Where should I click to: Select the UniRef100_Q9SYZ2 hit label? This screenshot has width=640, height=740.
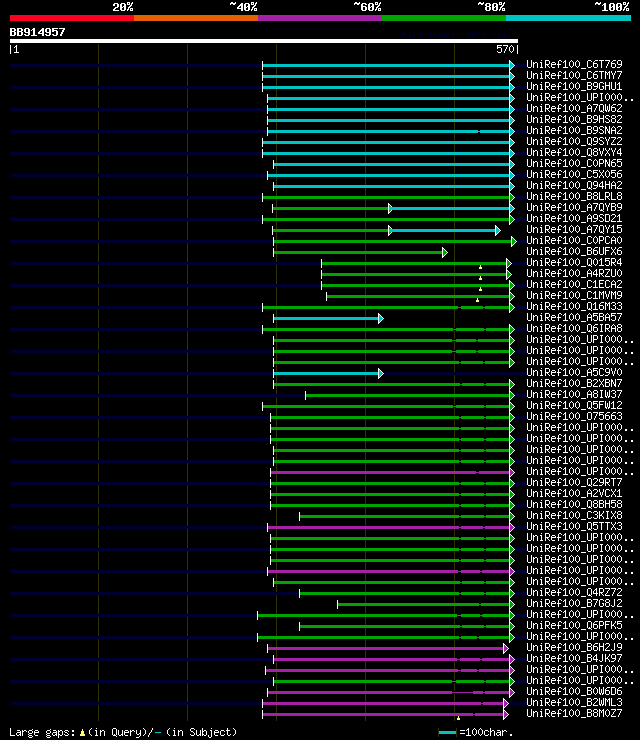(574, 141)
